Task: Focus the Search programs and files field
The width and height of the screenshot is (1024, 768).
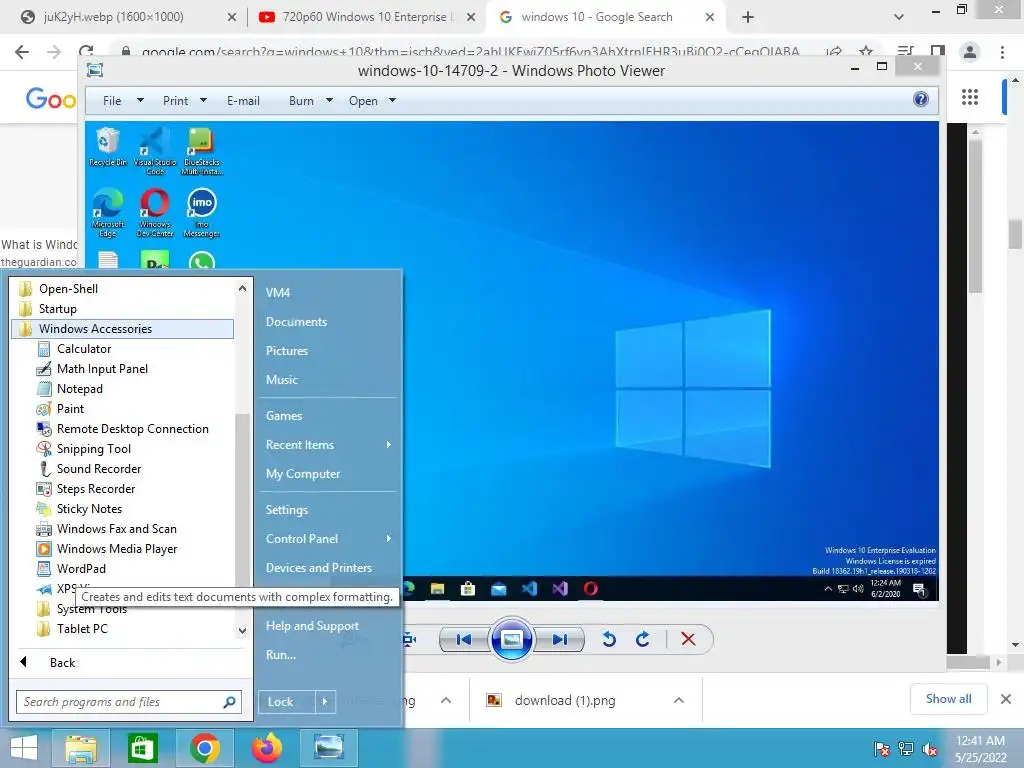Action: click(x=129, y=702)
